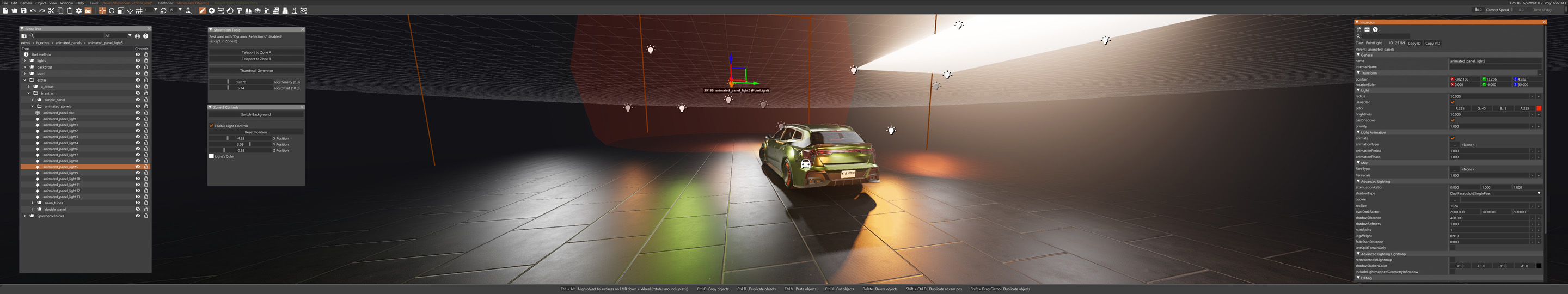Click the Paste clipboard icon

[x=69, y=10]
